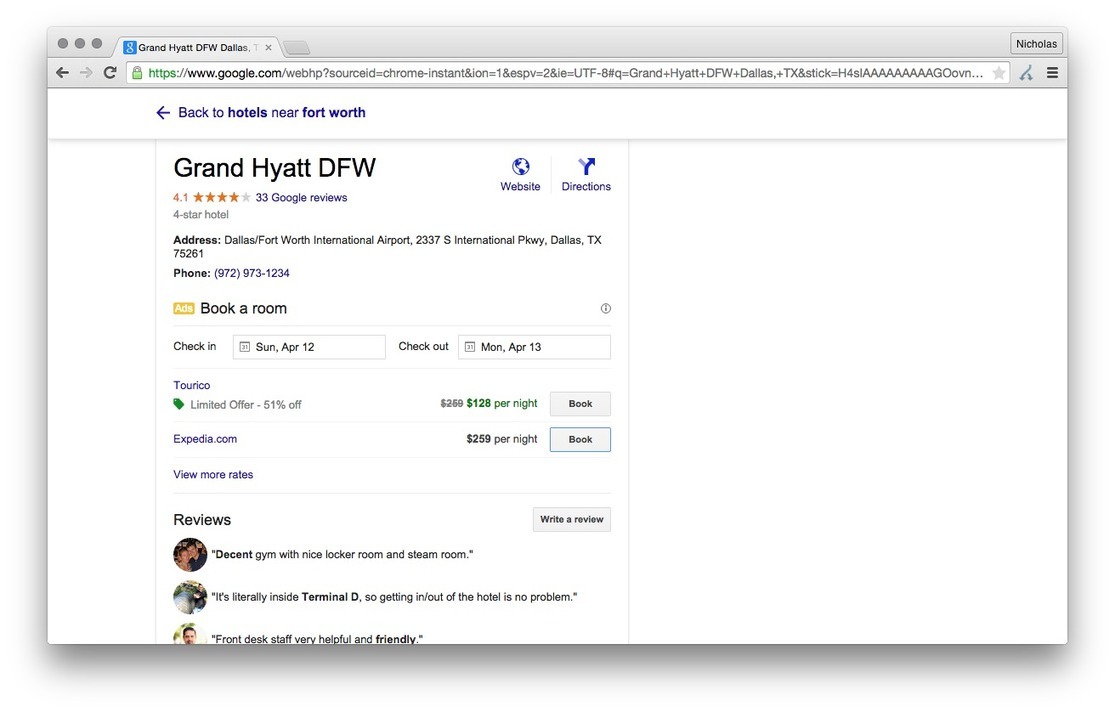Click the extension icon beside the bookmark star
Viewport: 1115px width, 712px height.
coord(1026,73)
